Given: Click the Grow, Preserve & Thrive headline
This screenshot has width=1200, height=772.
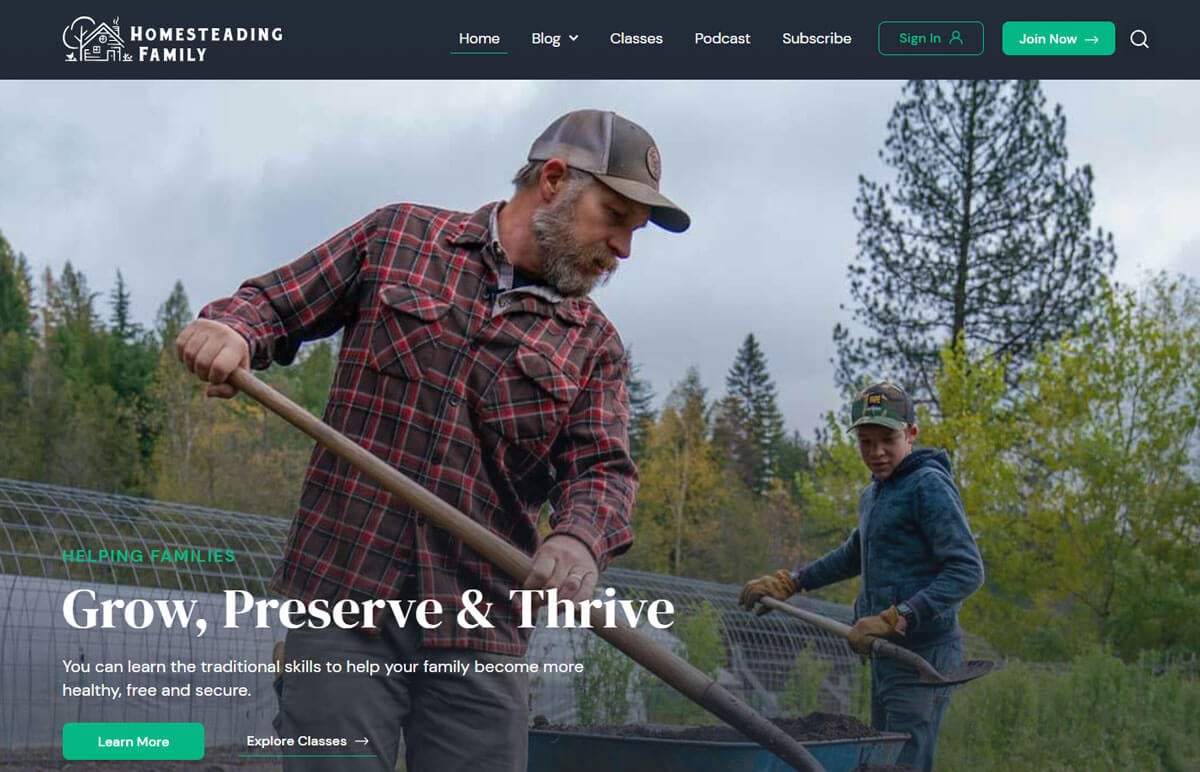Looking at the screenshot, I should tap(368, 609).
